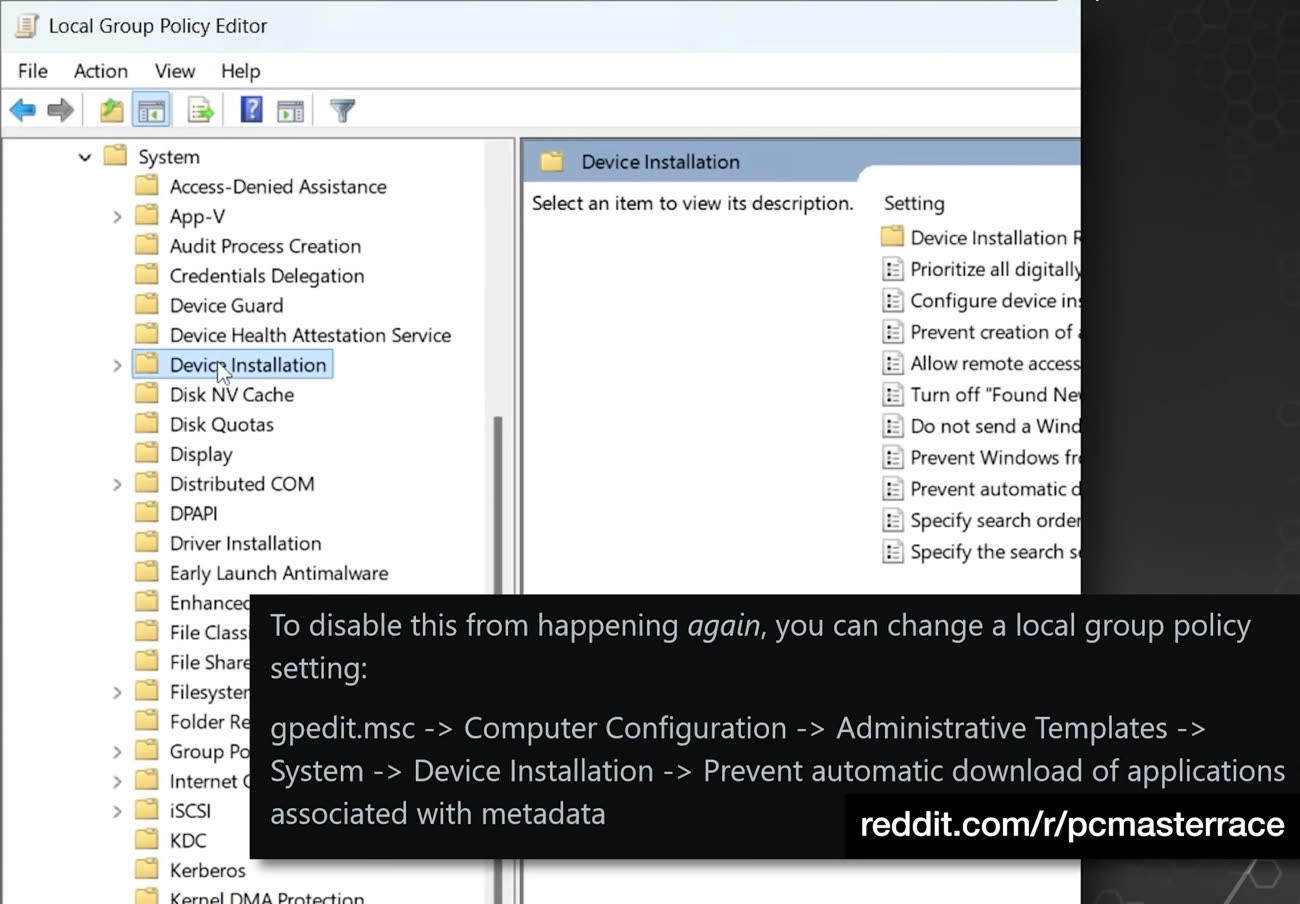Collapse the System folder node
This screenshot has height=904, width=1300.
coord(85,157)
